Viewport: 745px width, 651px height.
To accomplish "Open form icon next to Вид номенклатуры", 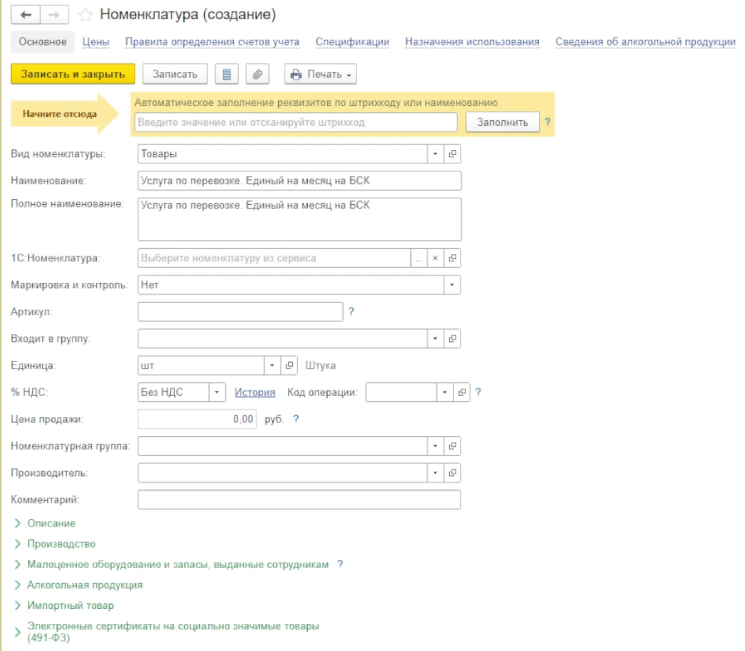I will coord(452,154).
